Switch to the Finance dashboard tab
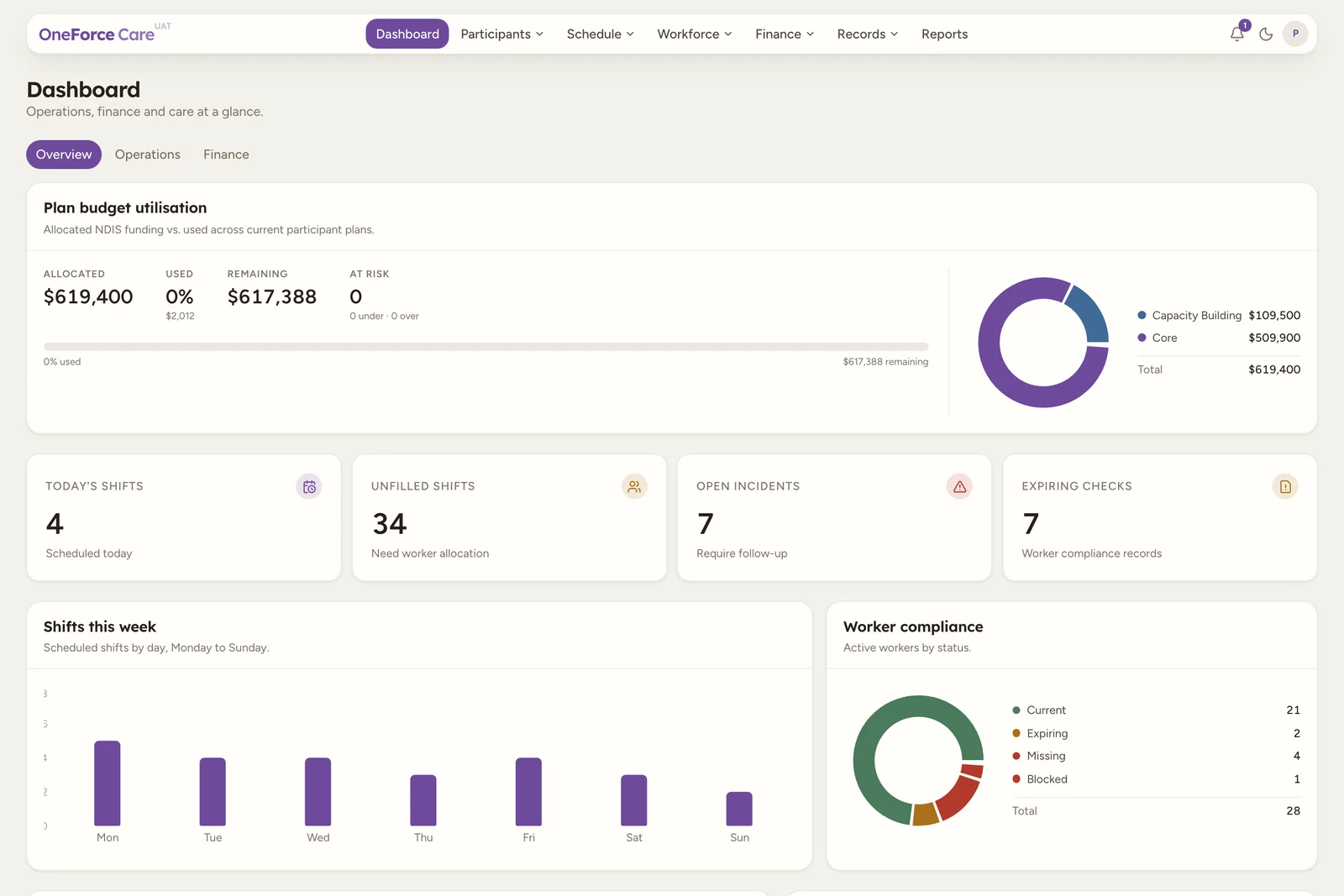The height and width of the screenshot is (896, 1344). [x=226, y=155]
